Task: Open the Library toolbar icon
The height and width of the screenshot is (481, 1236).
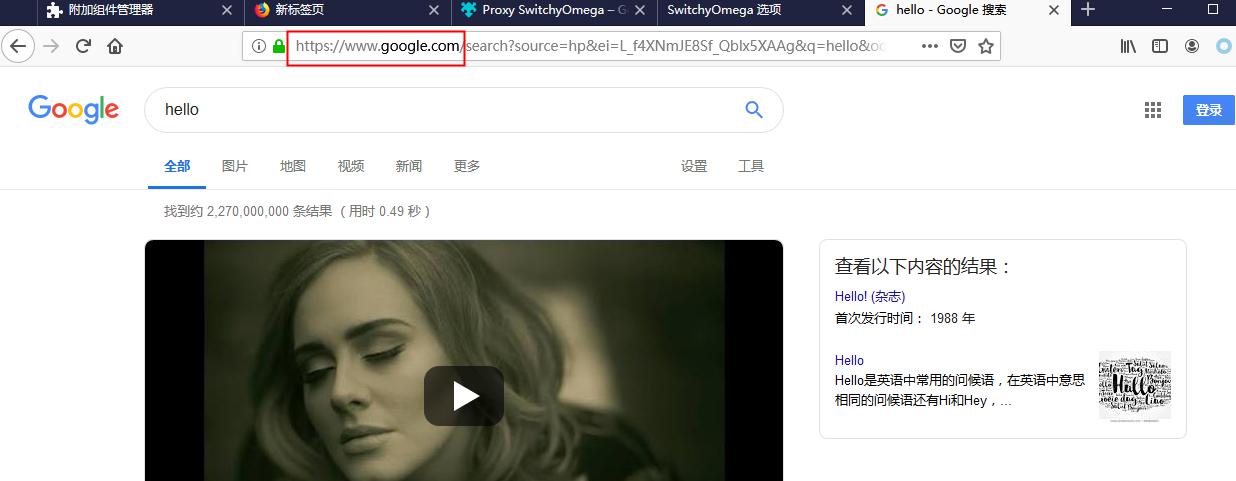Action: coord(1128,46)
